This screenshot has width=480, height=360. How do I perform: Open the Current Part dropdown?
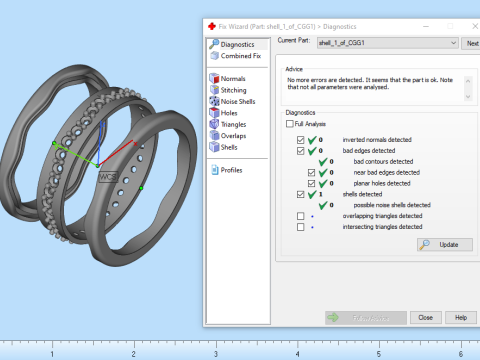[x=387, y=43]
